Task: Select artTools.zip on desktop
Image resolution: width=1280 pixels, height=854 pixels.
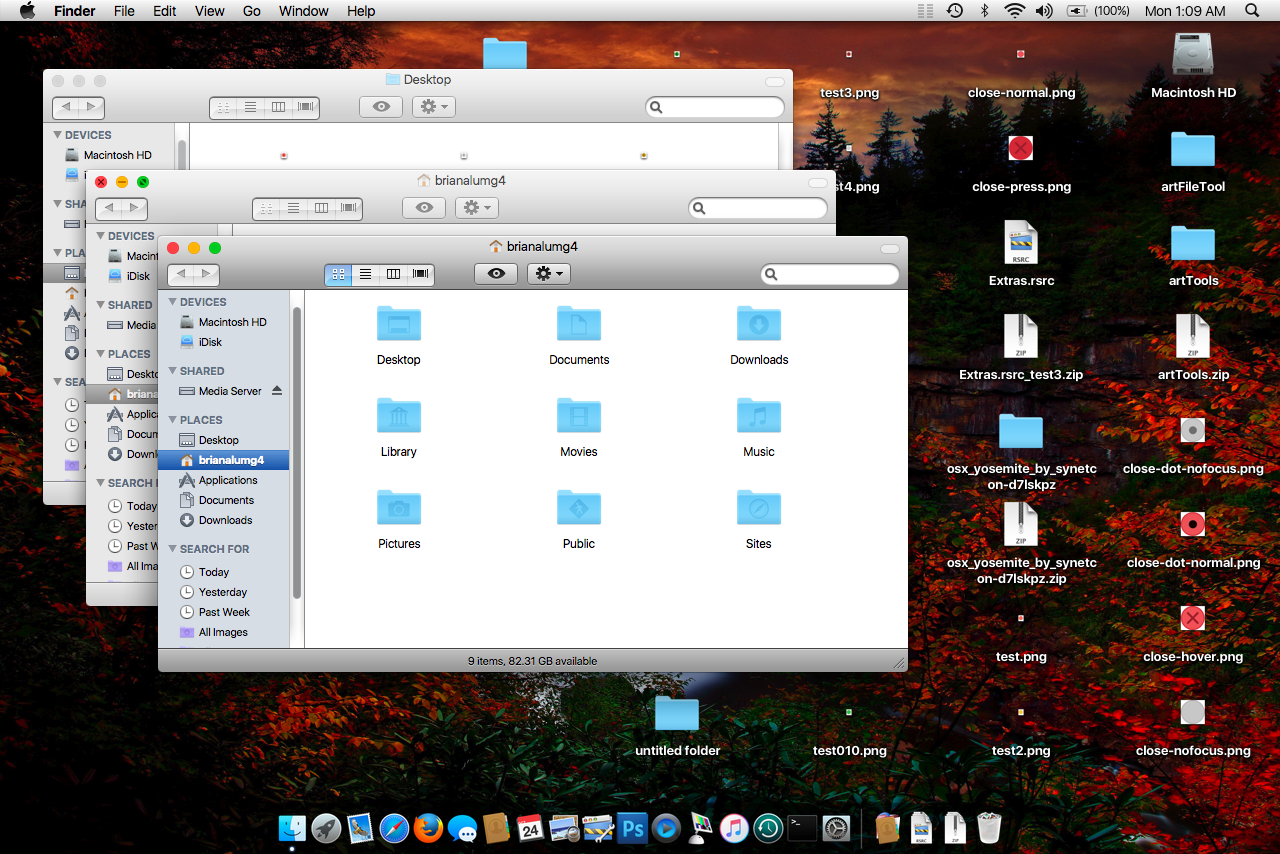Action: click(1193, 336)
